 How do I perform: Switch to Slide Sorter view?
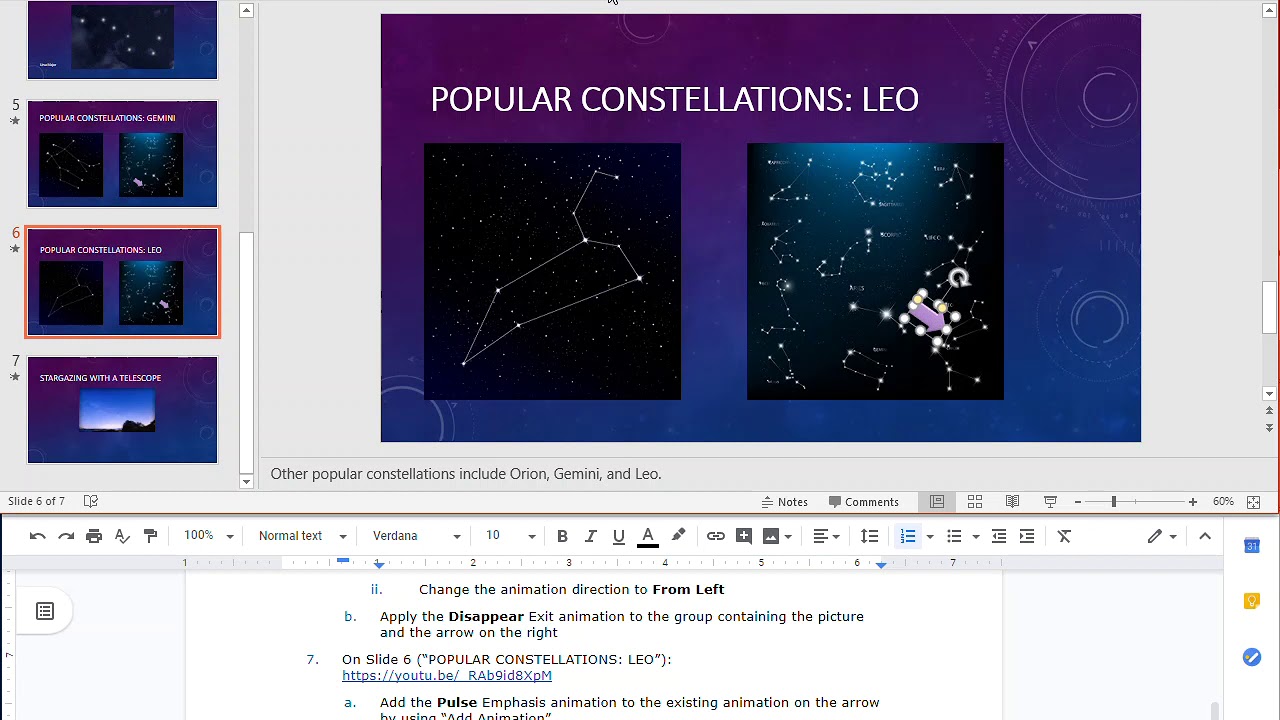click(x=975, y=502)
